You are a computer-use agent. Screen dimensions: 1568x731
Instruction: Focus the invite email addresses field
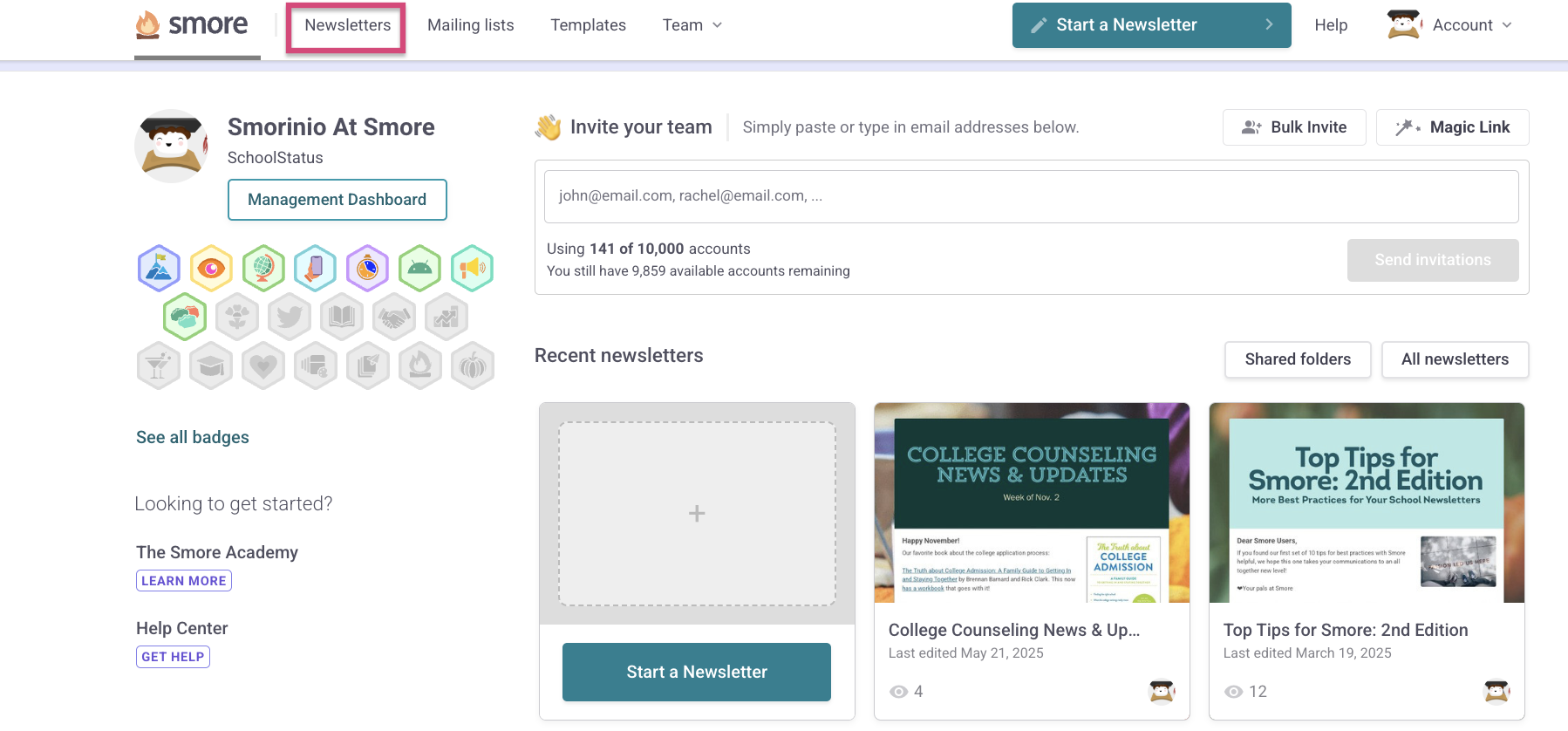[x=1031, y=196]
